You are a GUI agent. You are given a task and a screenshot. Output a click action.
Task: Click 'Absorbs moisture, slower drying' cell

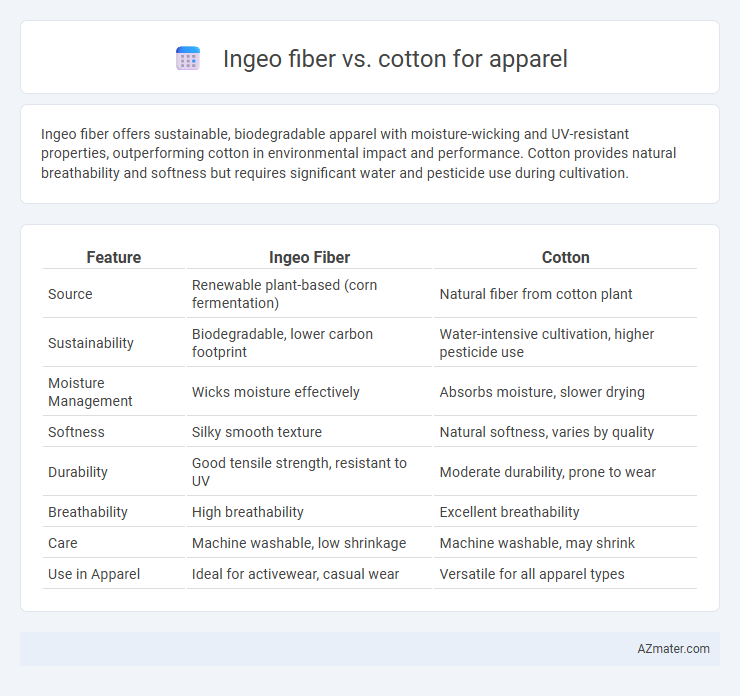click(x=565, y=392)
